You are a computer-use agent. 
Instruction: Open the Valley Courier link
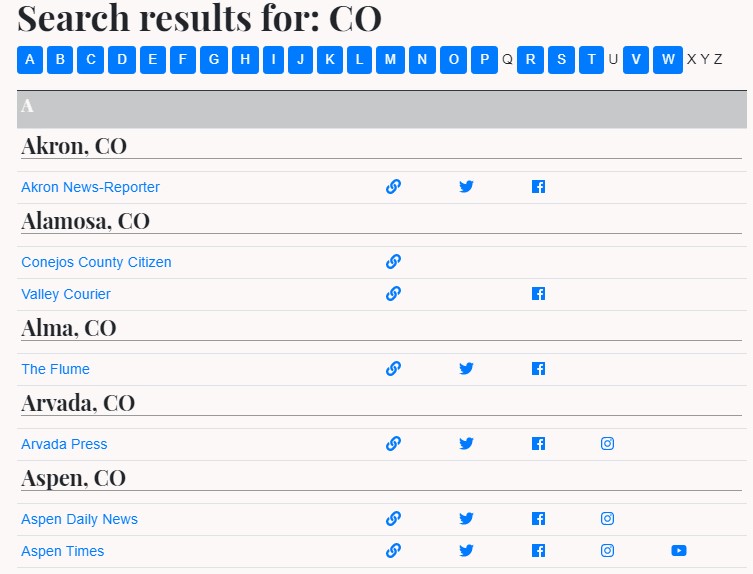66,294
